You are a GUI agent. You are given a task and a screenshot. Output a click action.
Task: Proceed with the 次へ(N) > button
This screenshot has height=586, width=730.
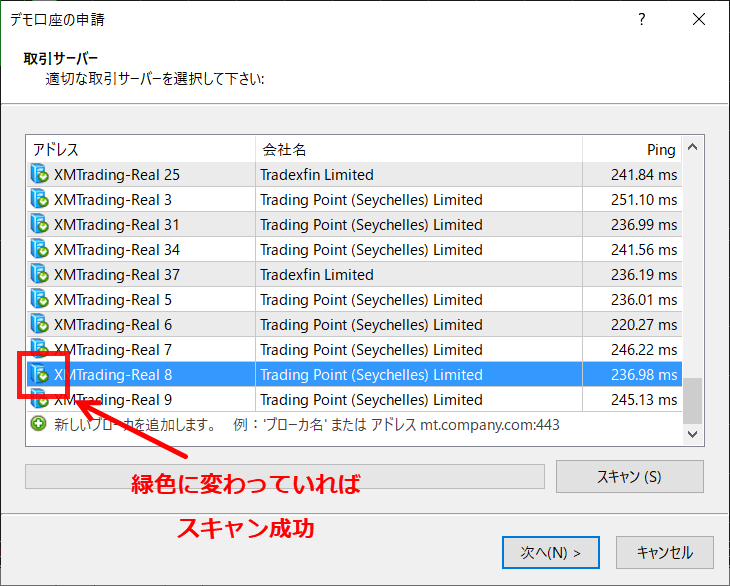coord(550,552)
